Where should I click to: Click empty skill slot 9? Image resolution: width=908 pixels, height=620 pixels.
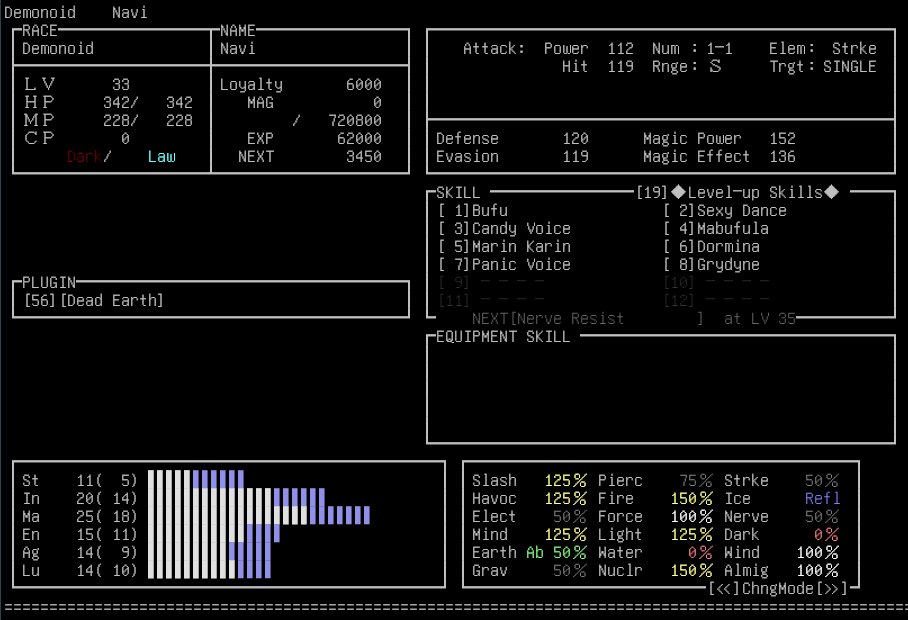pyautogui.click(x=491, y=283)
